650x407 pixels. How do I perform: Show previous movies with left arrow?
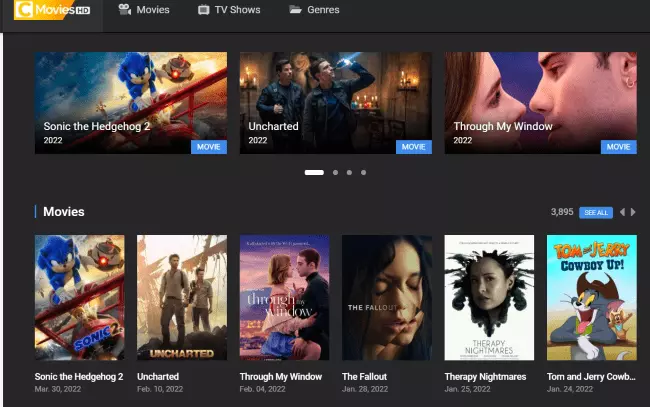(622, 212)
